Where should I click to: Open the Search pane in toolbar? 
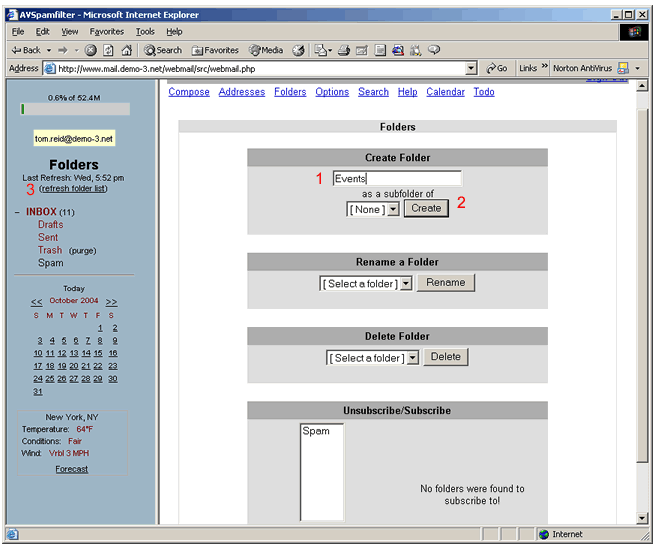[x=162, y=50]
